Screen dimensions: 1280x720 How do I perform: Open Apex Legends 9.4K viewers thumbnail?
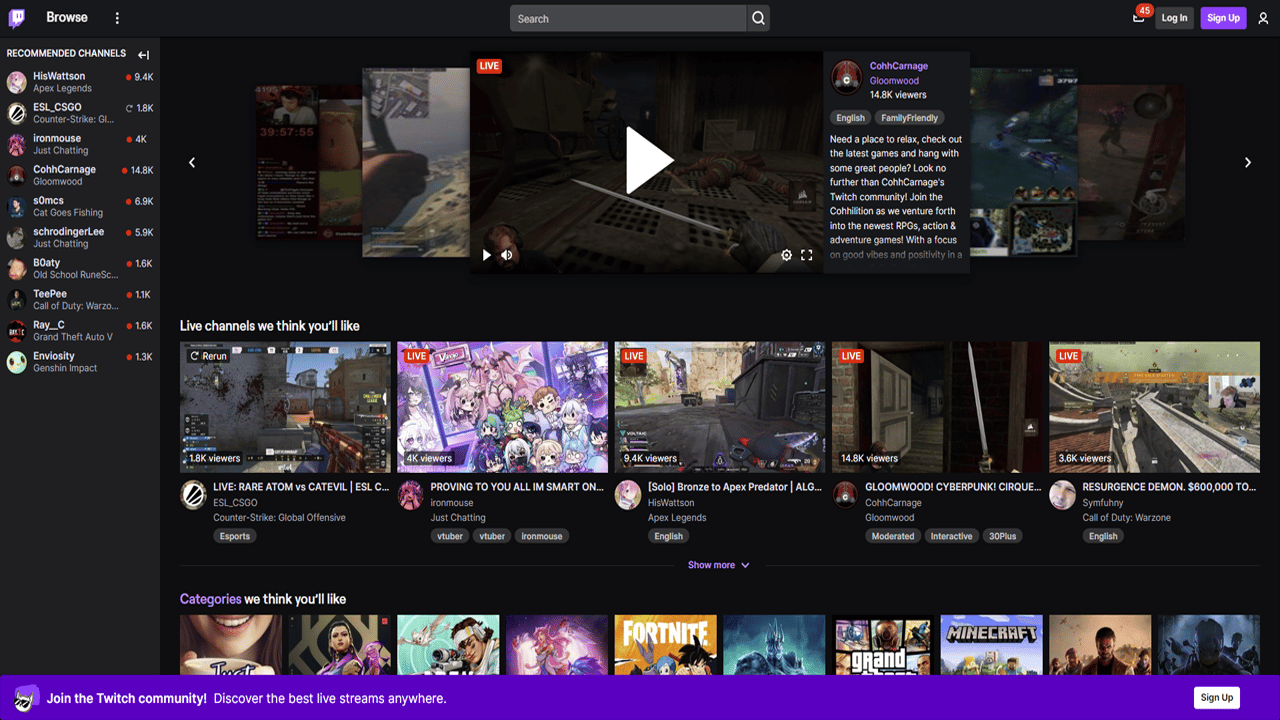720,407
